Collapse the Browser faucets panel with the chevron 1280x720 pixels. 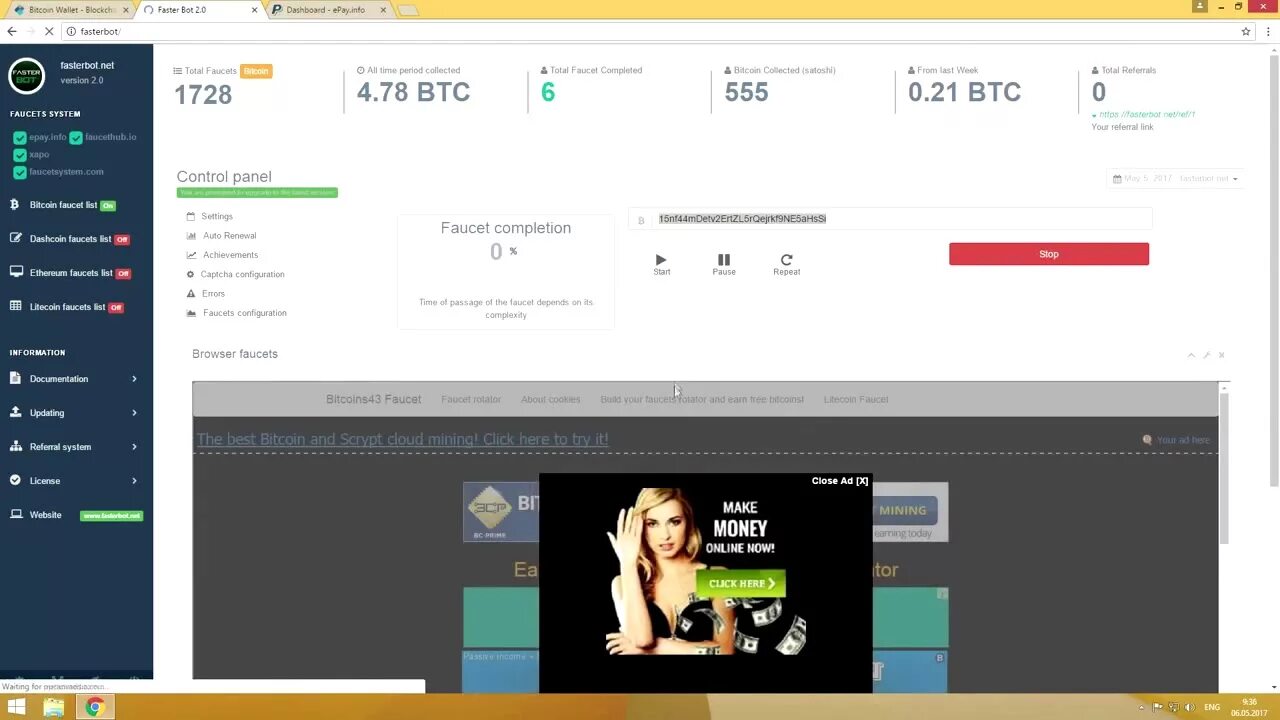coord(1191,355)
